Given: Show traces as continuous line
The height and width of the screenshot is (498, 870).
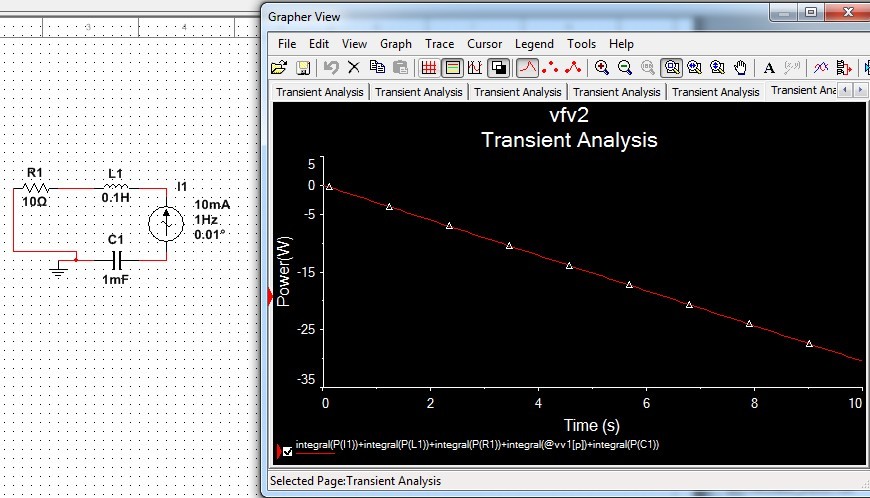Looking at the screenshot, I should click(528, 68).
